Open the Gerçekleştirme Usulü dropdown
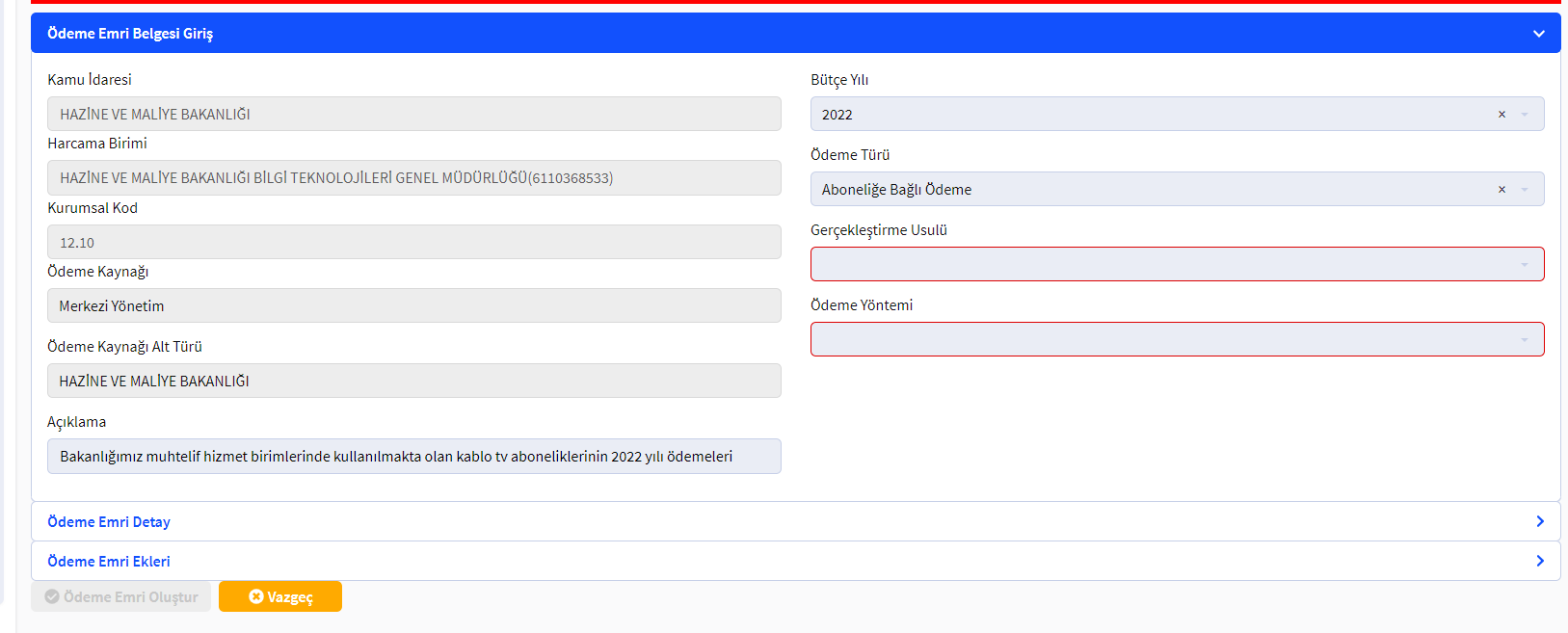Viewport: 1568px width, 633px height. [1176, 264]
